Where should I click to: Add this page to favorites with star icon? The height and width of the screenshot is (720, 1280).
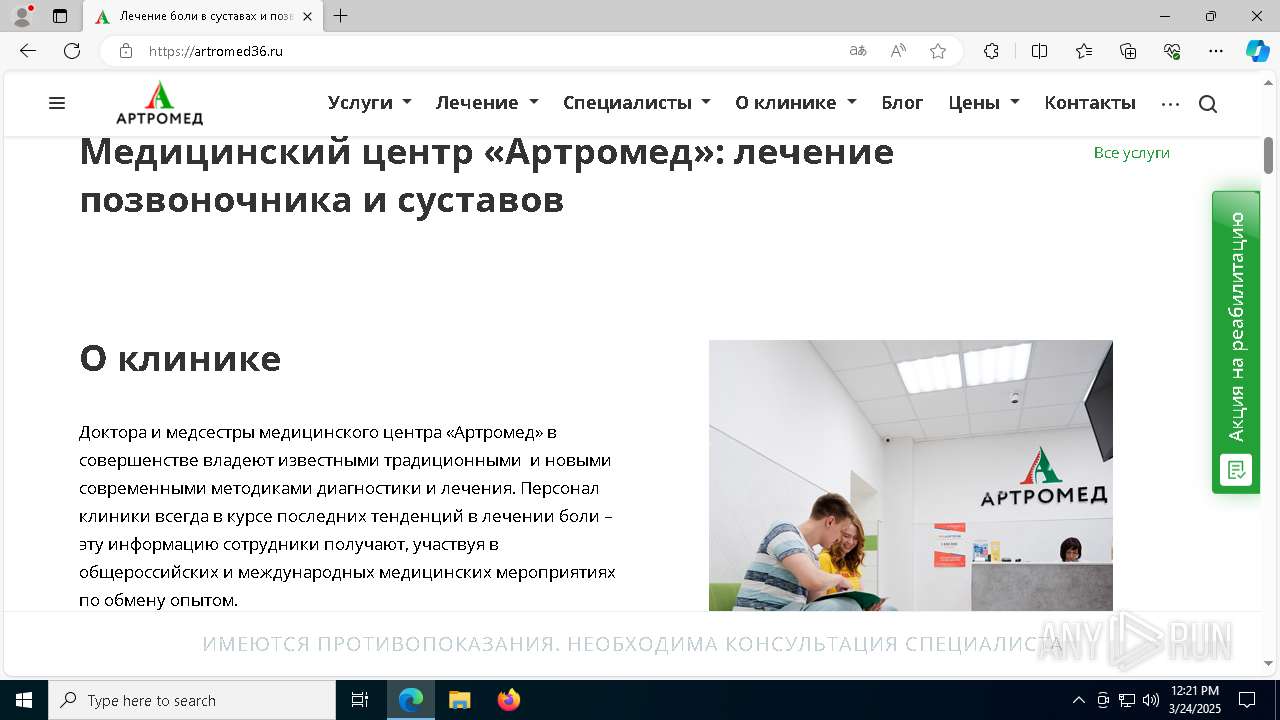pyautogui.click(x=938, y=51)
